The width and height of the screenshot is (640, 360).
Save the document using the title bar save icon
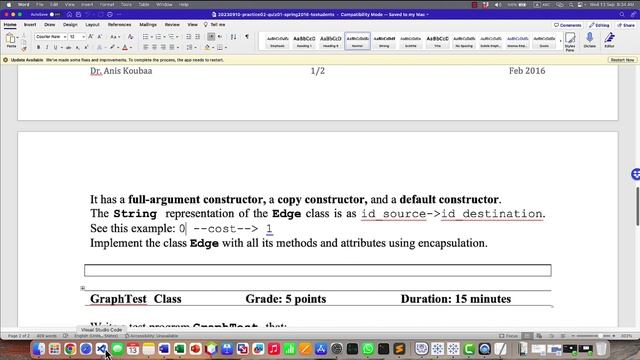(x=78, y=14)
